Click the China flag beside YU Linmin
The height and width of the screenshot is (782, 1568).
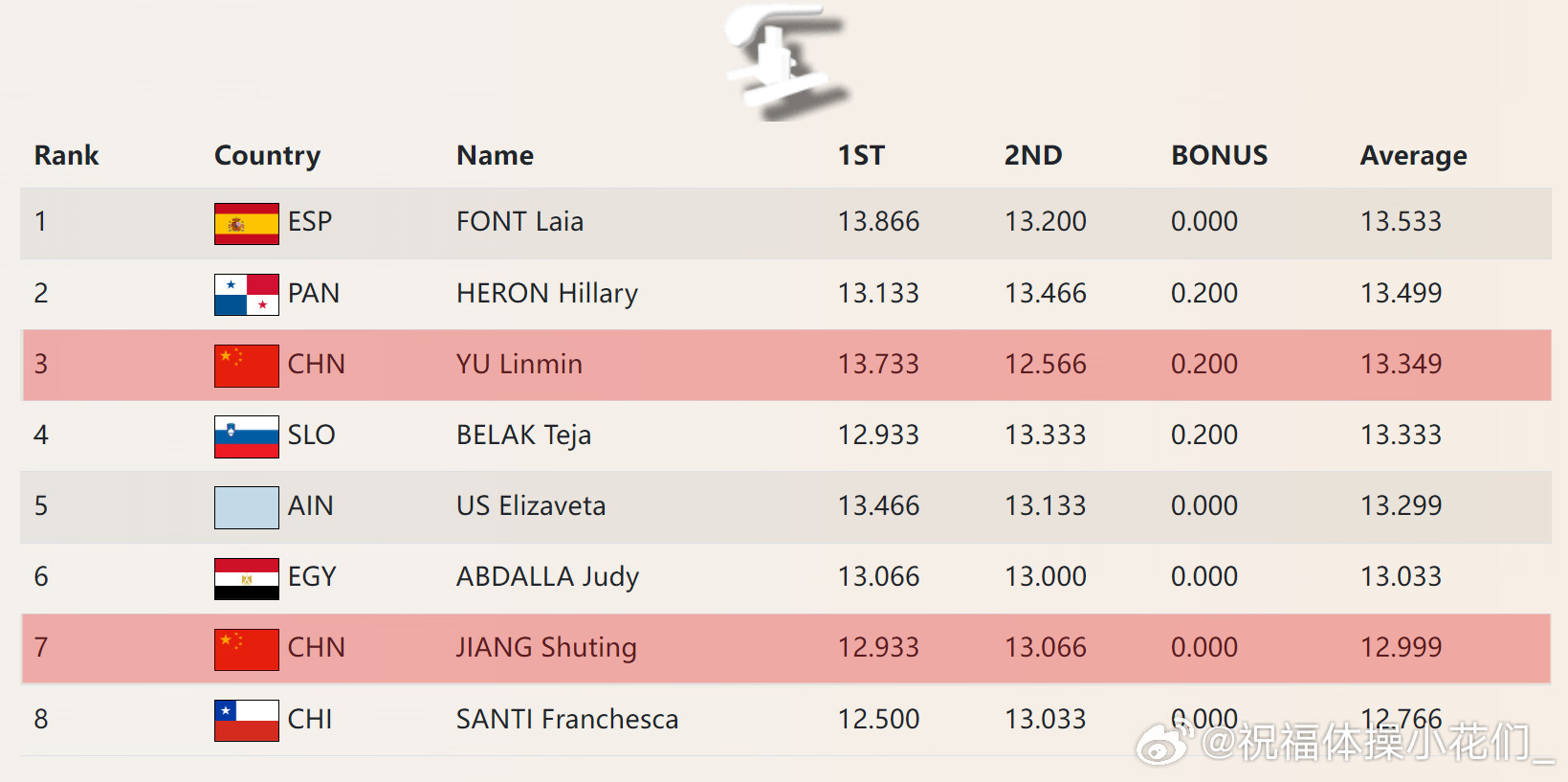click(246, 365)
